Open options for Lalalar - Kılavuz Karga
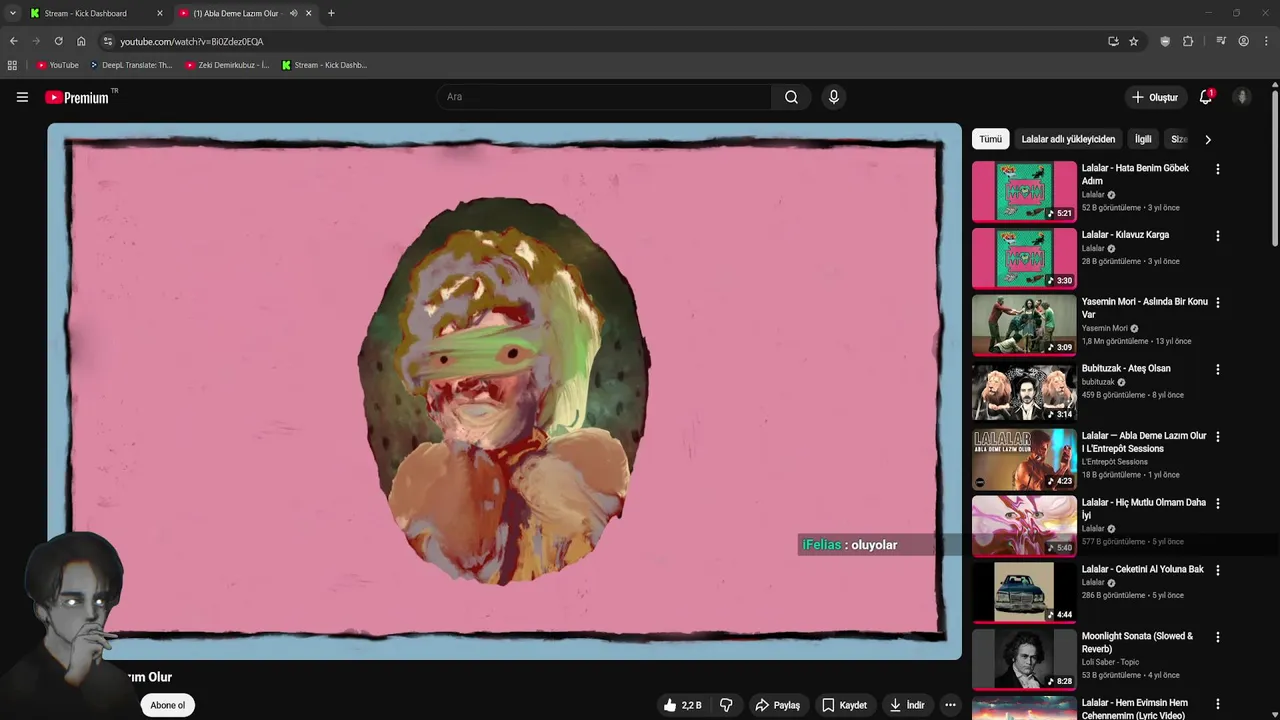1280x720 pixels. (x=1217, y=236)
